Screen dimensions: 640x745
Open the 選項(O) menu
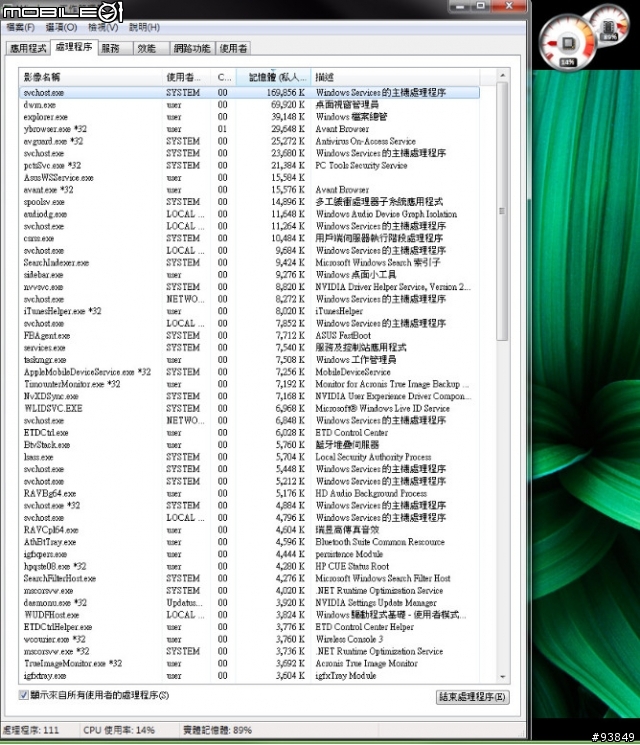(61, 28)
